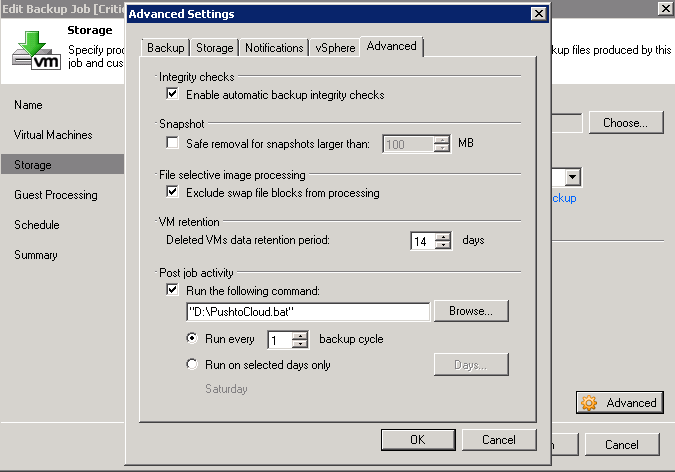Select the Run every backup cycle option
The height and width of the screenshot is (472, 675).
[194, 339]
